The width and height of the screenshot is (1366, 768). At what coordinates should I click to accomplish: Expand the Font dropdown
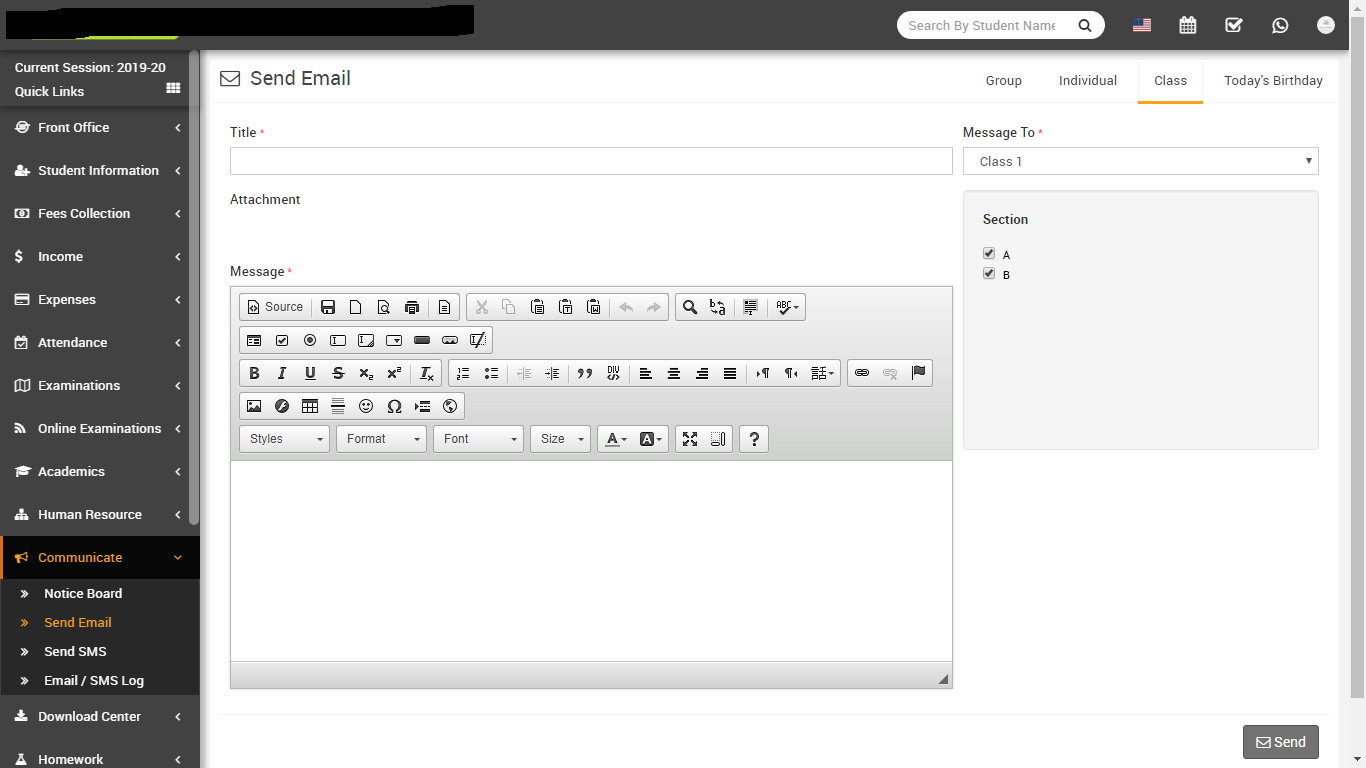(x=479, y=439)
